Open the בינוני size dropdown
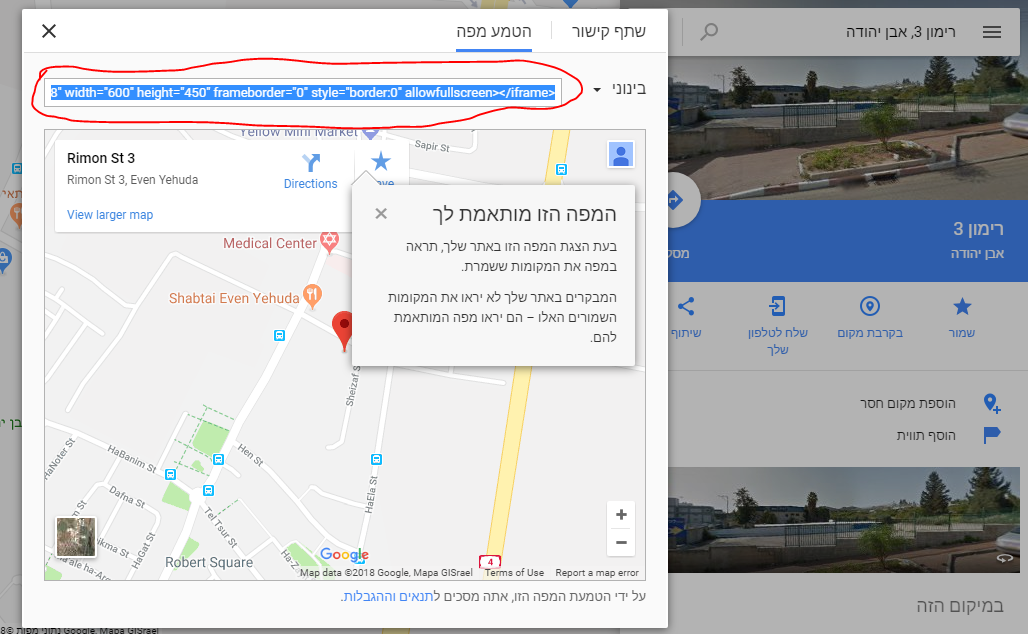 click(x=620, y=89)
